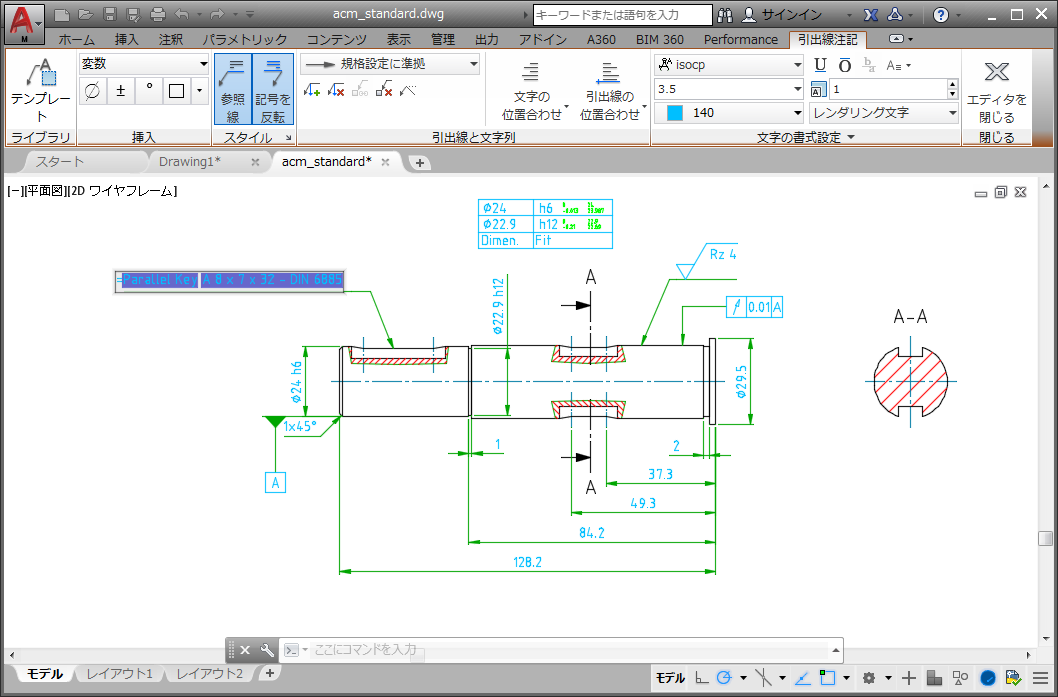The width and height of the screenshot is (1058, 697).
Task: Open the Template library tool
Action: pos(40,90)
